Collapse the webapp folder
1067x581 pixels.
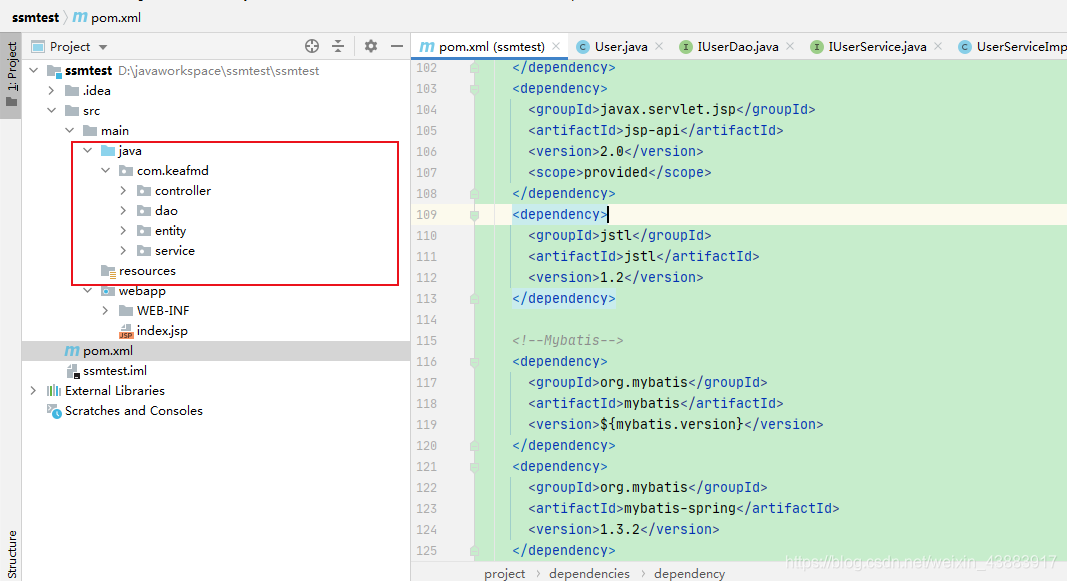pos(87,290)
